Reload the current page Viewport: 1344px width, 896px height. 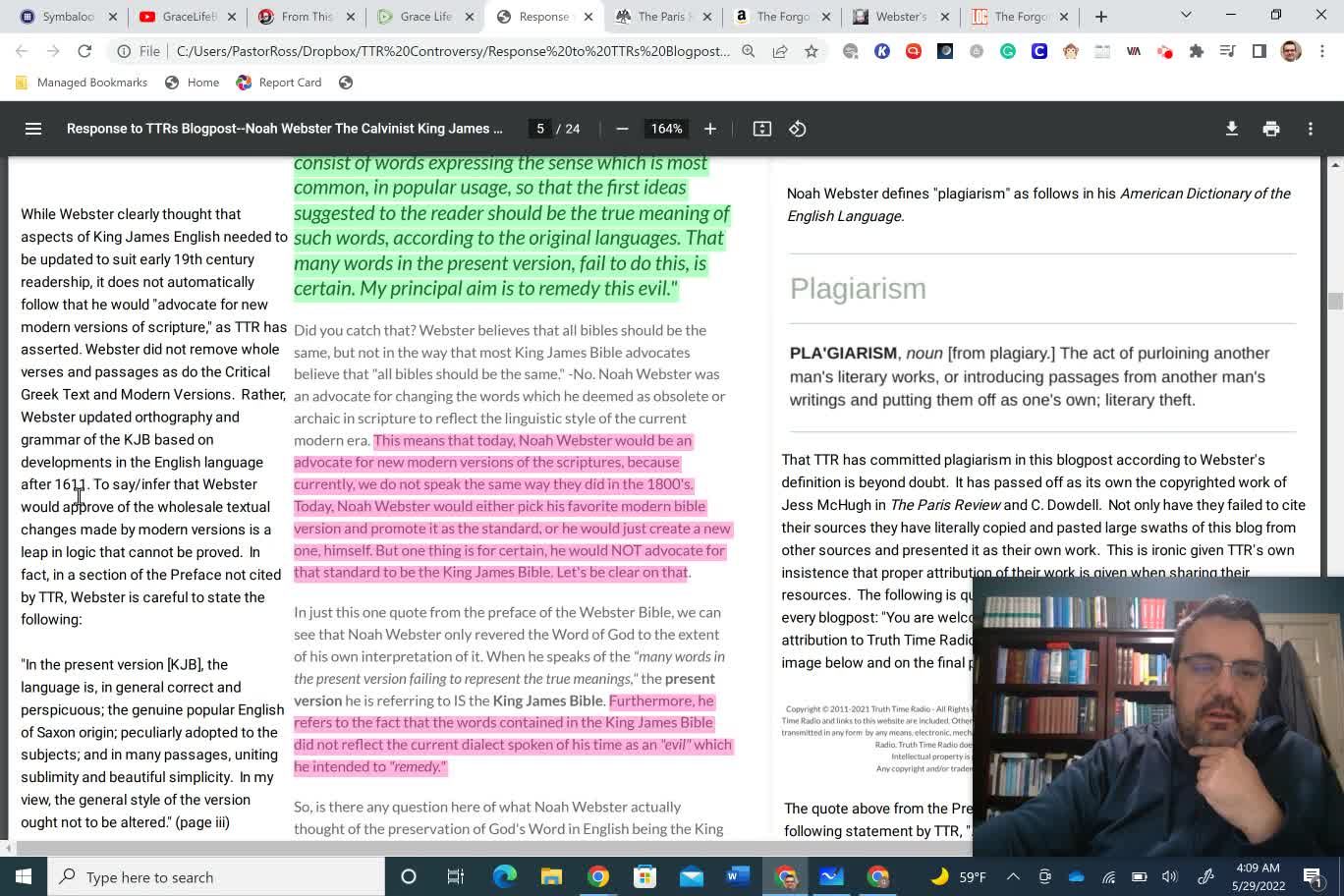[84, 51]
